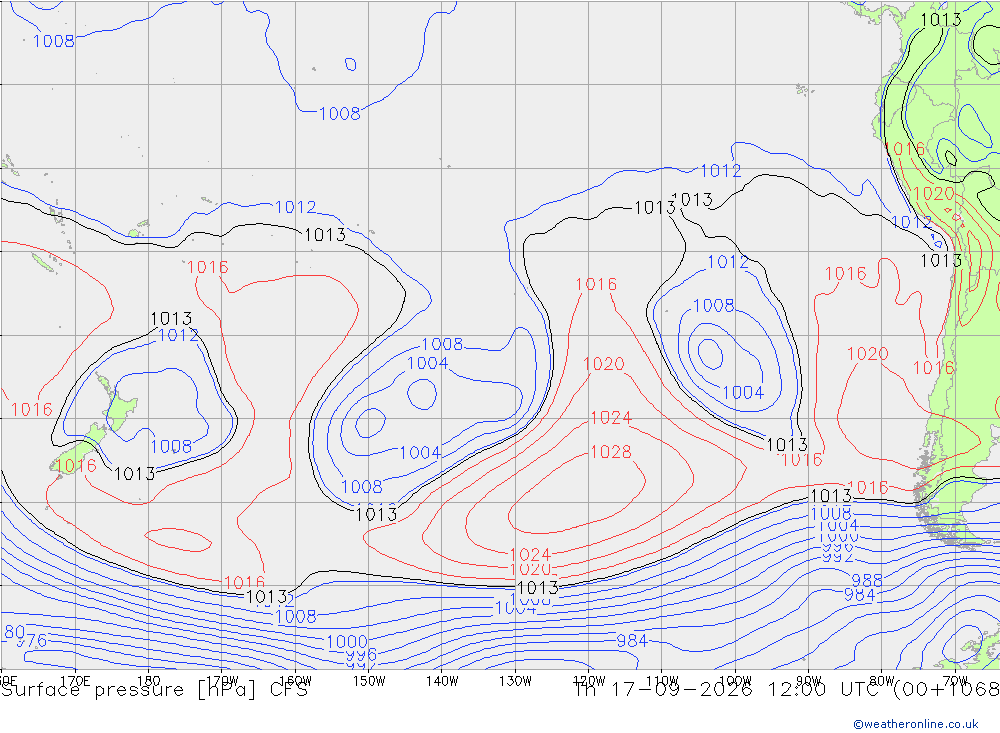Click the blue 976 isobar label
Image resolution: width=1000 pixels, height=733 pixels.
(31, 641)
